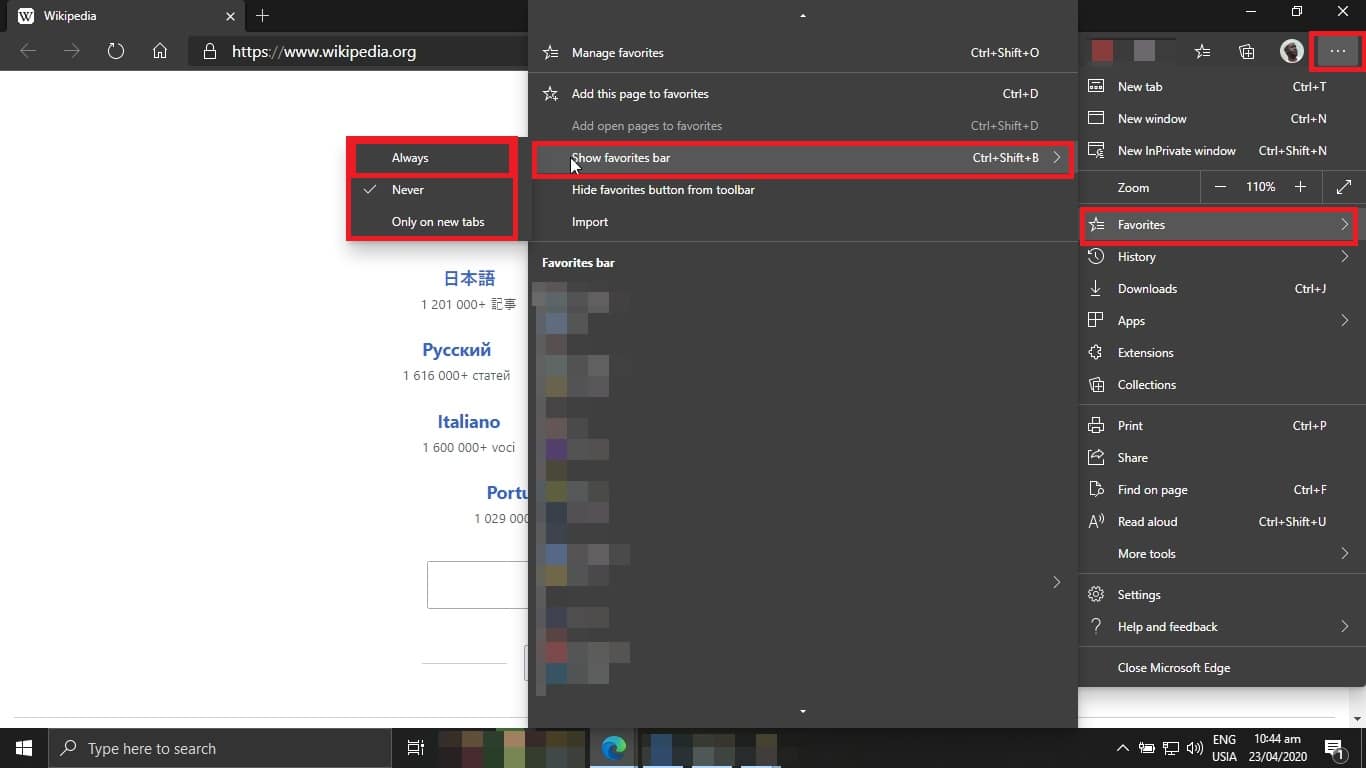Select Always in favorites bar submenu

coord(430,158)
